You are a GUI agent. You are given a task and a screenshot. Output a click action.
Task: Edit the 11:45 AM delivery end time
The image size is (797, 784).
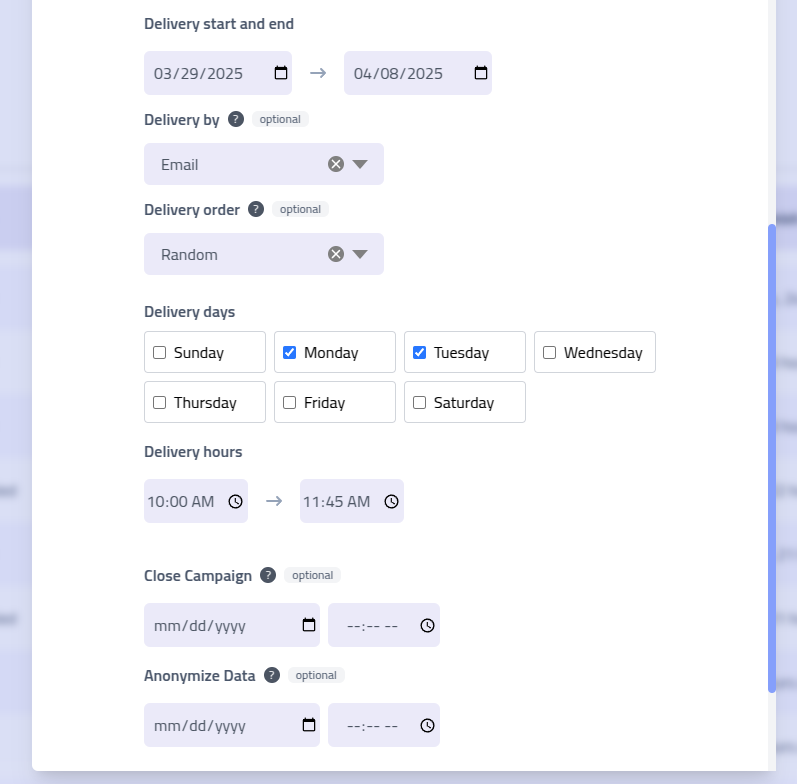pos(352,501)
